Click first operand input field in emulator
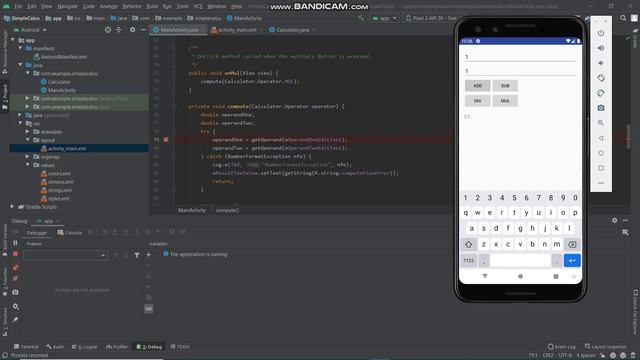Image resolution: width=640 pixels, height=360 pixels. 520,57
